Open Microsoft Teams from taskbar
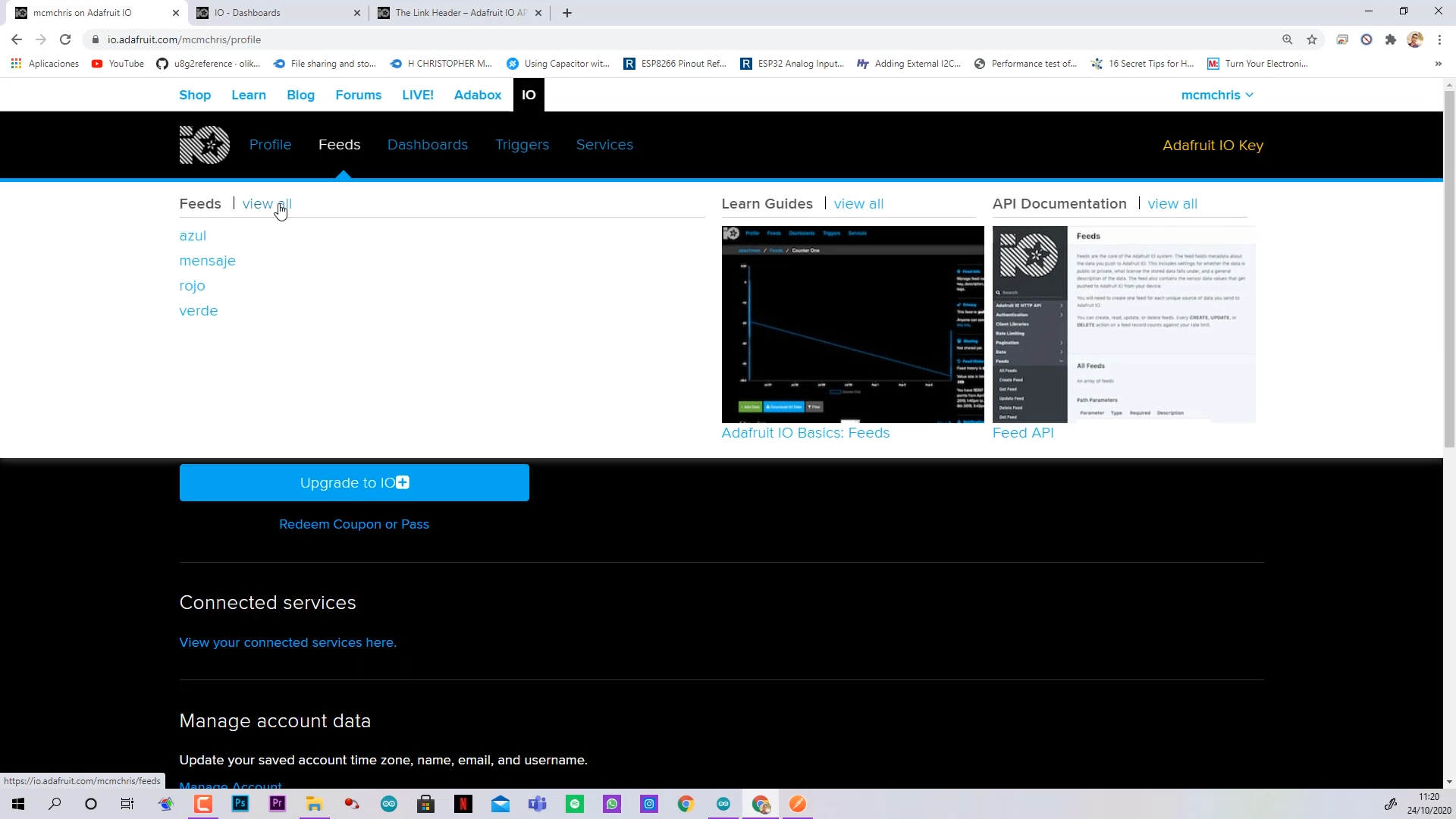Screen dimensions: 1456x819 click(x=538, y=804)
